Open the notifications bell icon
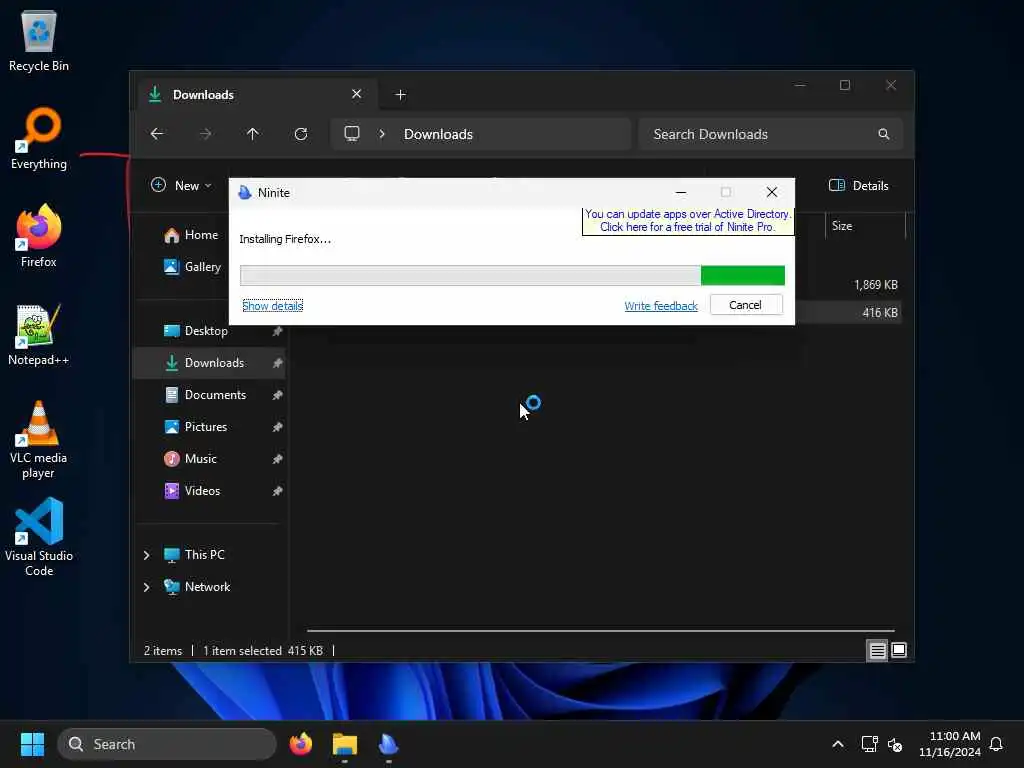This screenshot has height=768, width=1024. 996,744
